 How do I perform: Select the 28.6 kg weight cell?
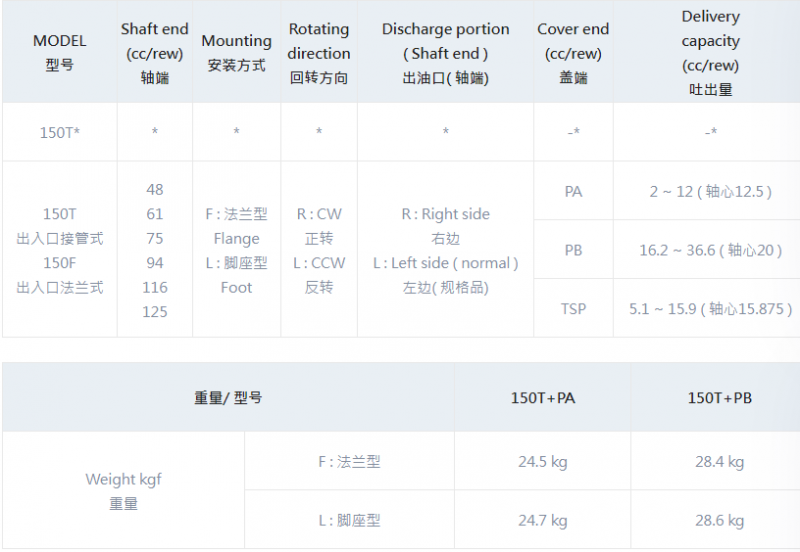coord(719,520)
